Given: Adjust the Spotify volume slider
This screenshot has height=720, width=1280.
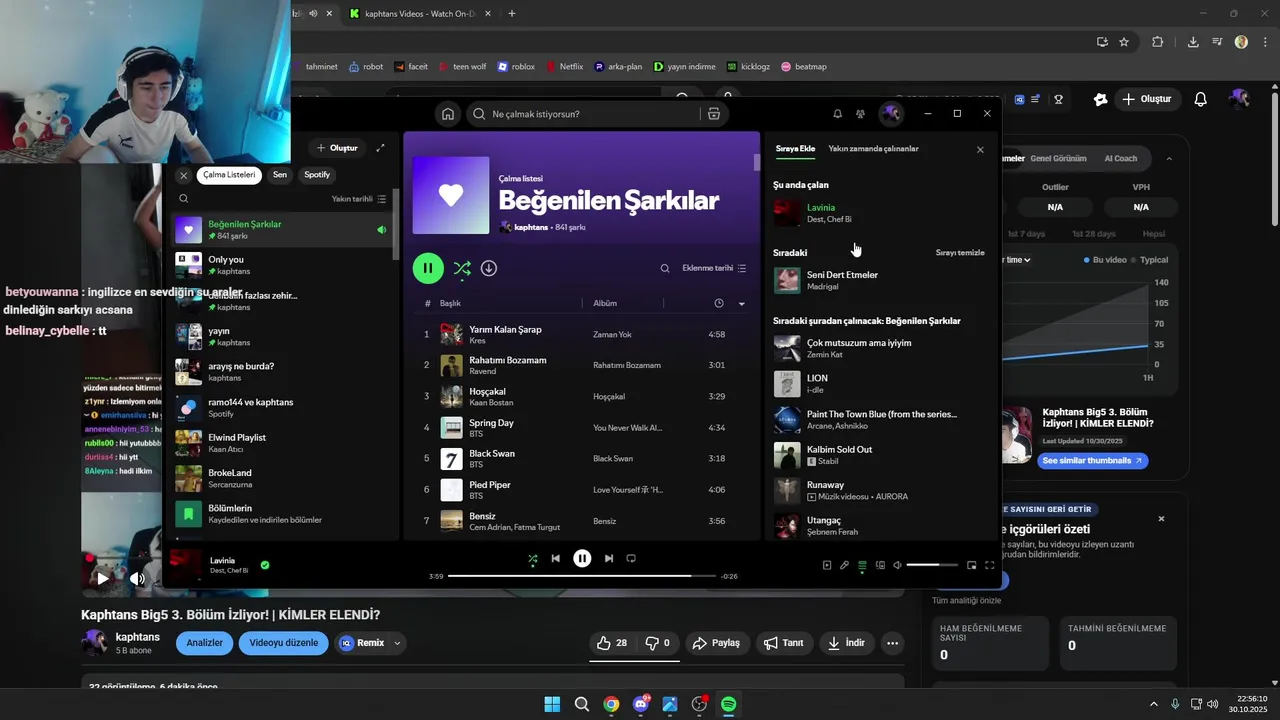Looking at the screenshot, I should coord(932,565).
